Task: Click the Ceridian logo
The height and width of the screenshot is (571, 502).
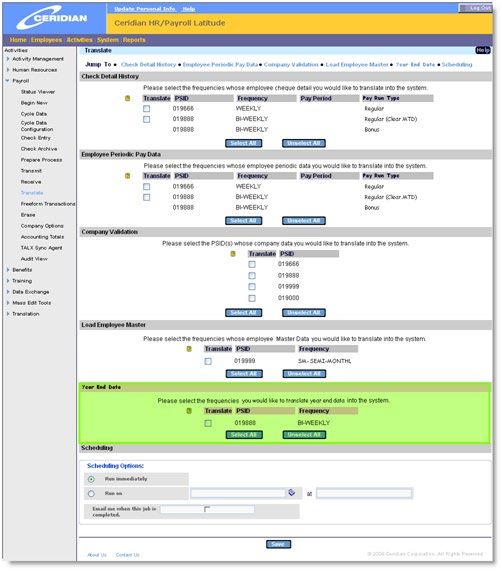Action: click(52, 17)
